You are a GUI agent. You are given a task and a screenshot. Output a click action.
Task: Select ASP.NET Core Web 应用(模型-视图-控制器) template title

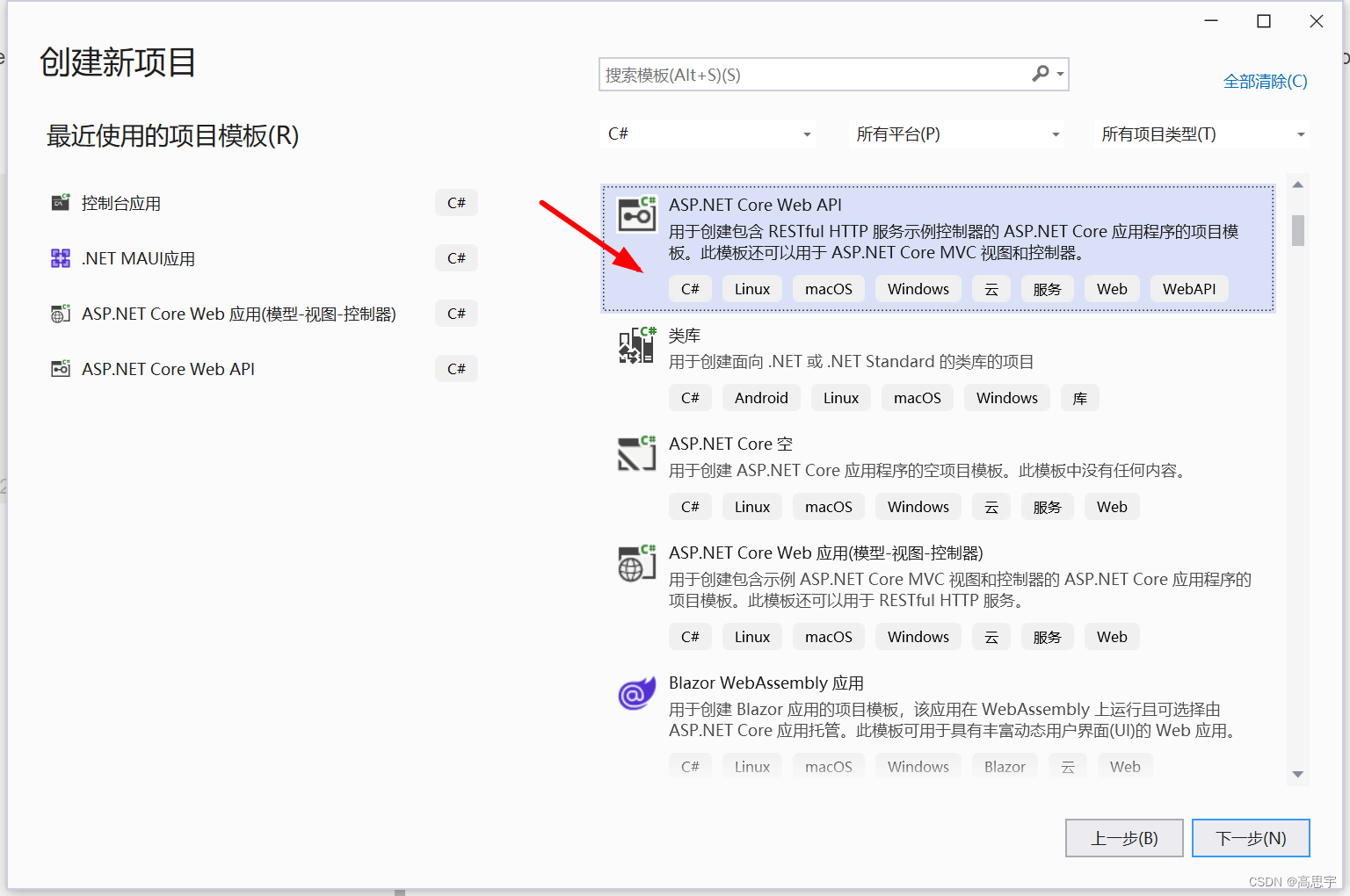pyautogui.click(x=825, y=553)
